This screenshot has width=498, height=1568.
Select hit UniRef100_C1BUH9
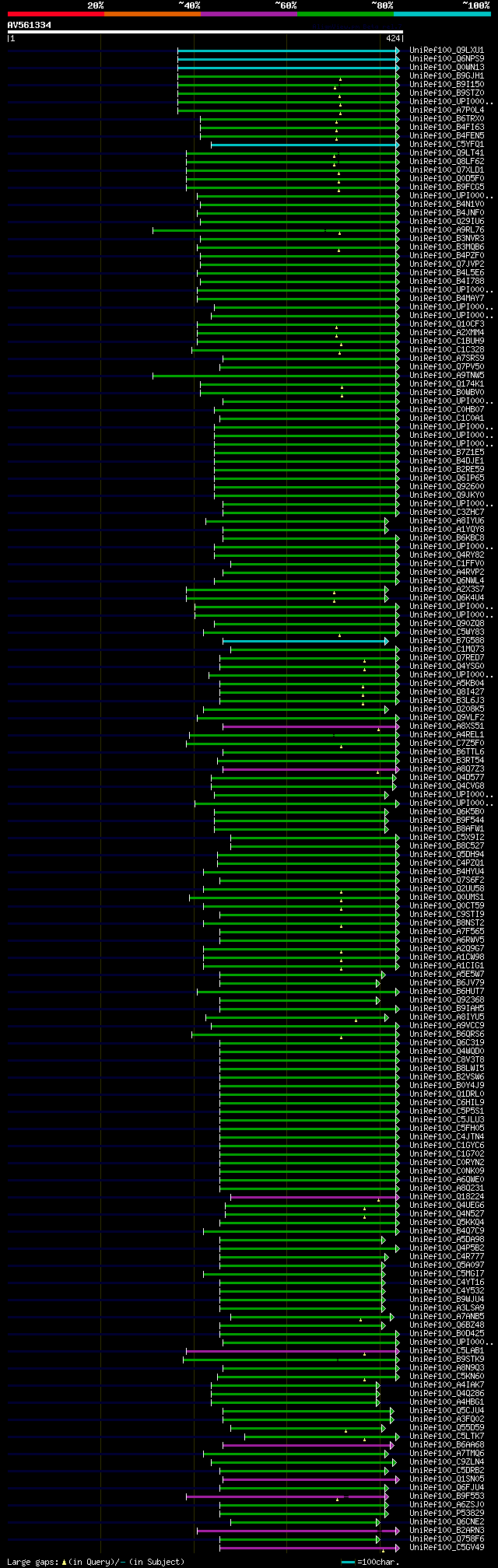pyautogui.click(x=447, y=341)
